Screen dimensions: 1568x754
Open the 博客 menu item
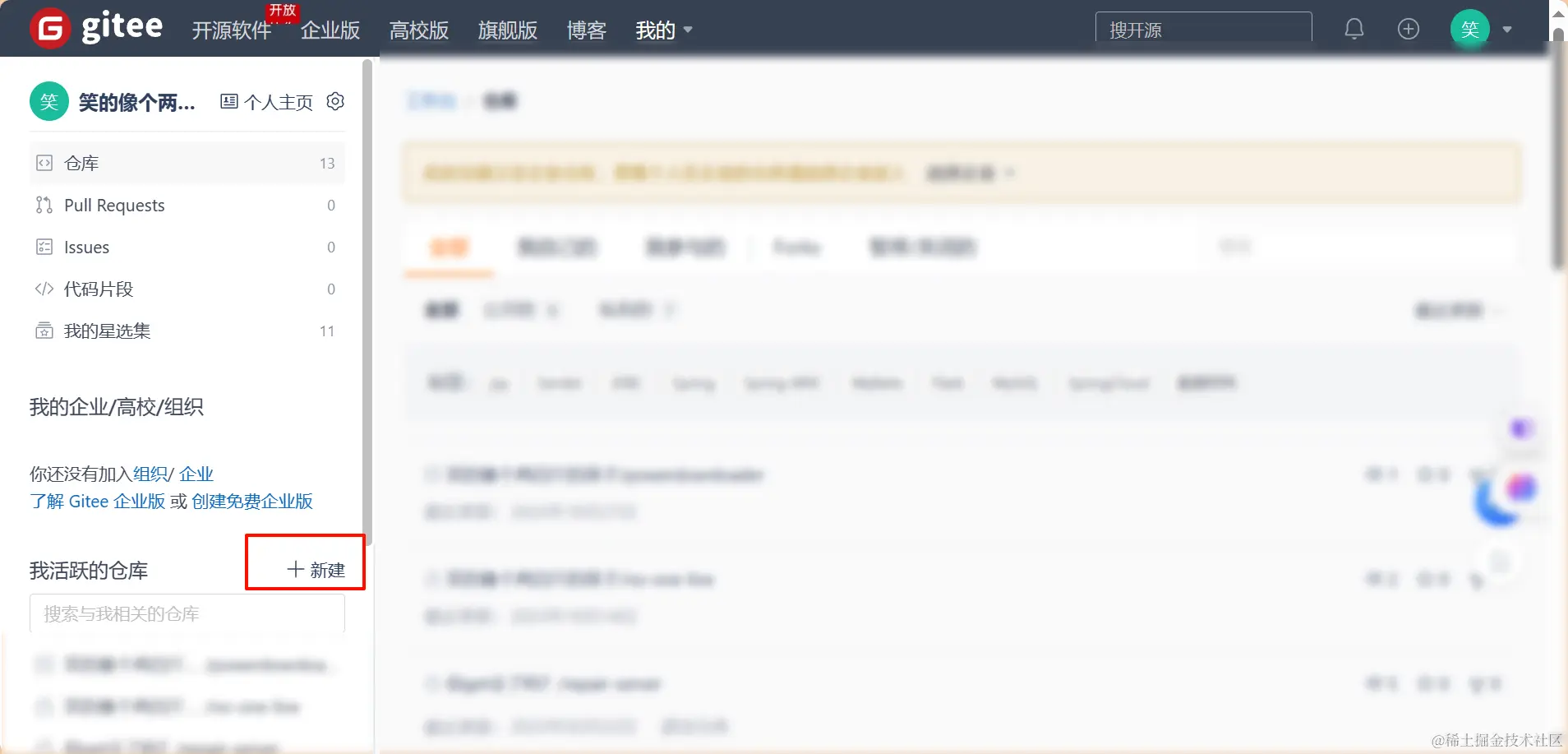587,30
